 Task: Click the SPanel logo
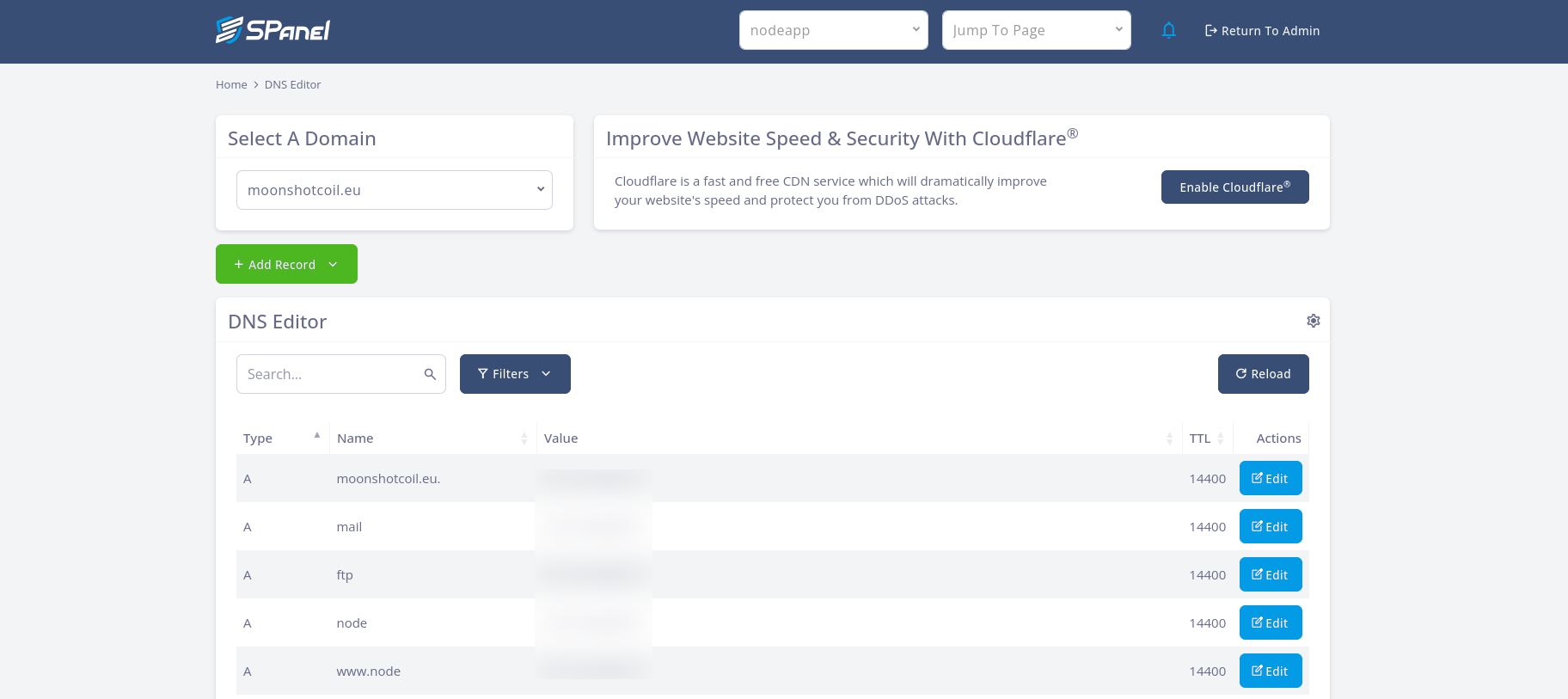coord(273,30)
